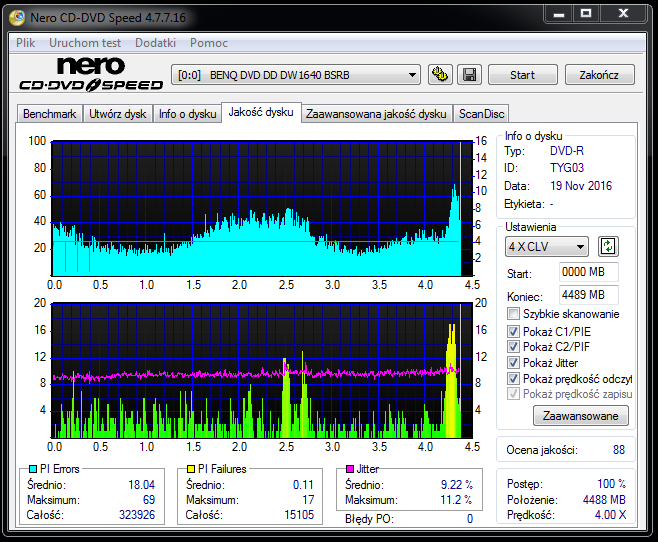Click the PI Errors upper graph
The width and height of the screenshot is (658, 542).
[x=262, y=208]
